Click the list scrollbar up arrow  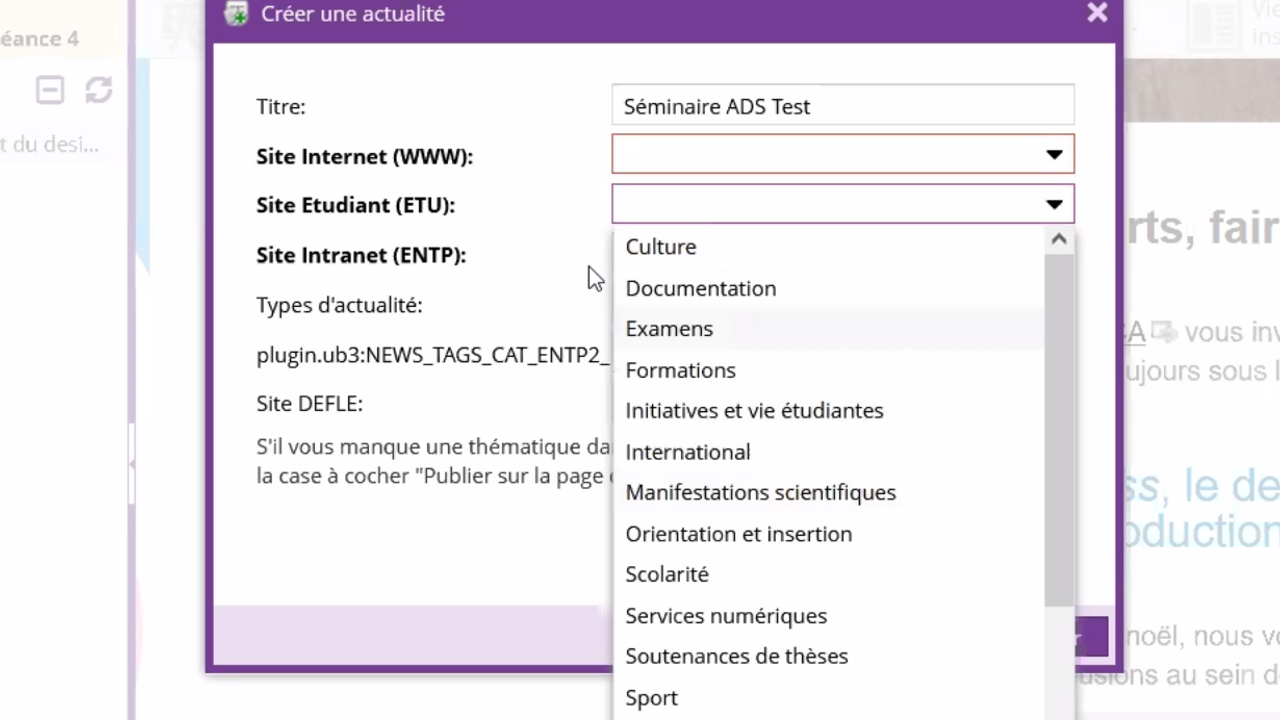coord(1058,240)
